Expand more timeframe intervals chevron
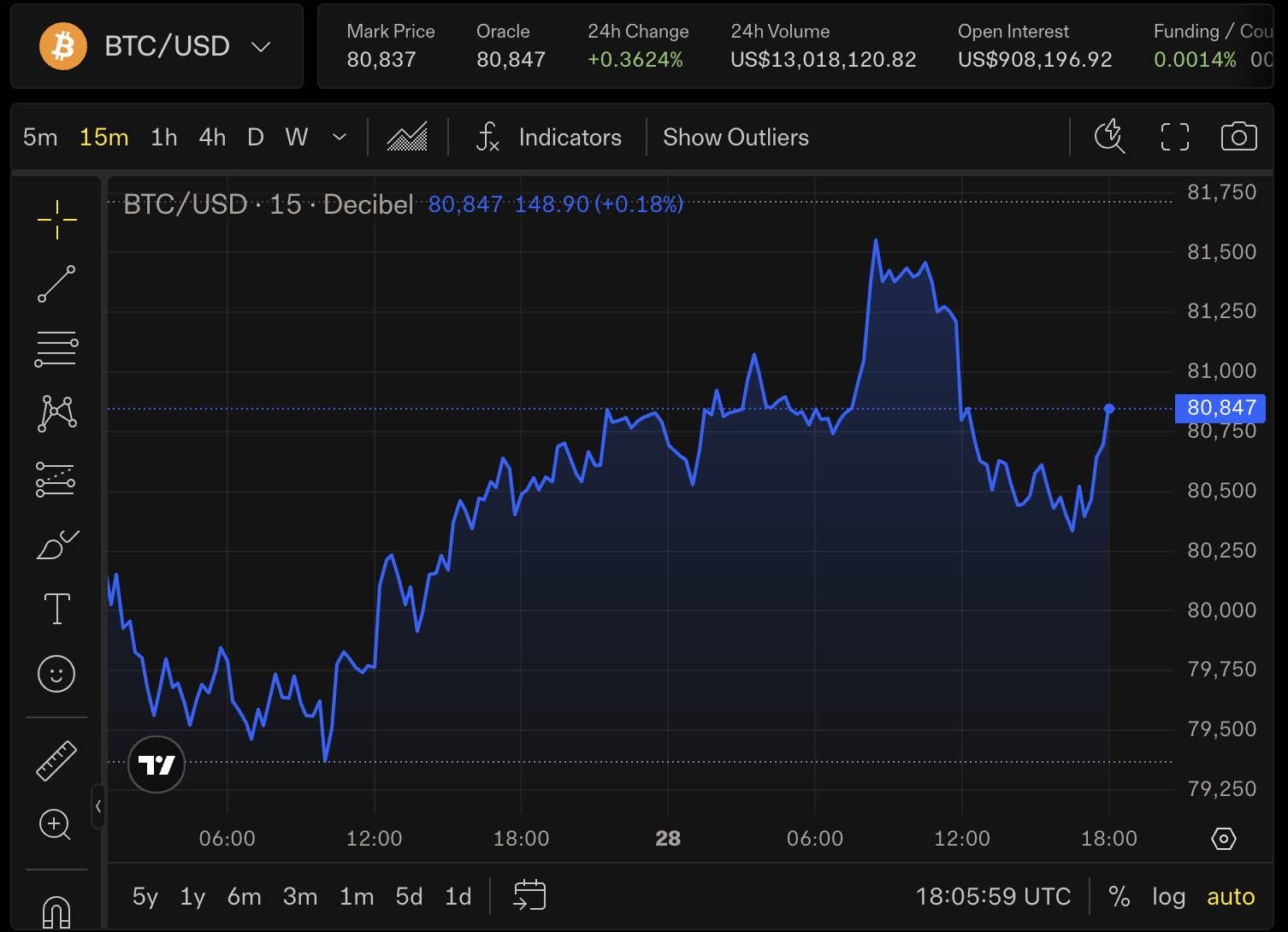The image size is (1288, 932). point(340,137)
